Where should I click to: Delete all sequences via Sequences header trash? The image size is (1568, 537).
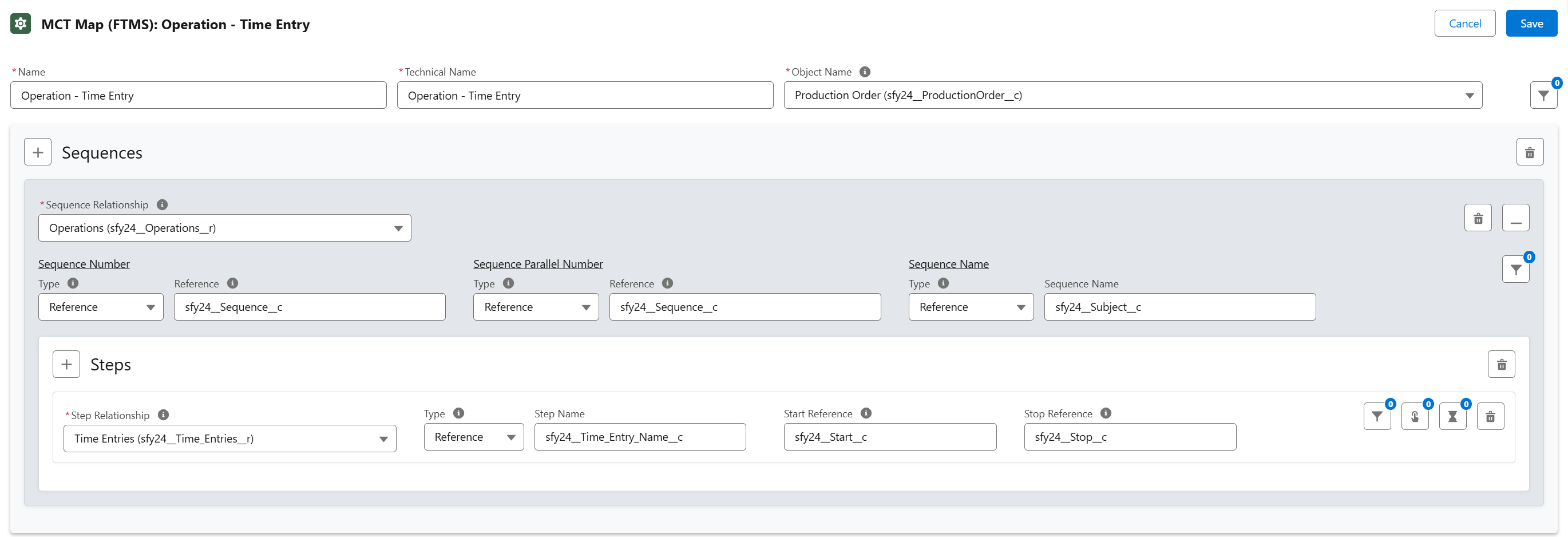coord(1529,152)
